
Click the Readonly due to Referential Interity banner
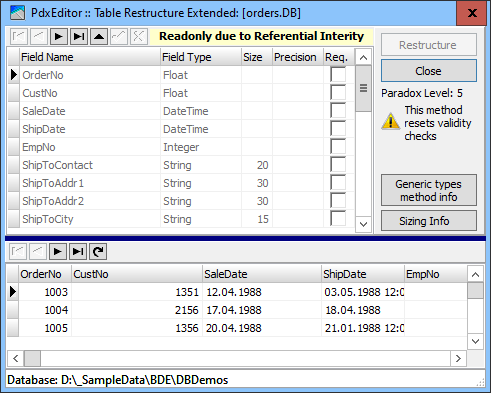[x=261, y=36]
